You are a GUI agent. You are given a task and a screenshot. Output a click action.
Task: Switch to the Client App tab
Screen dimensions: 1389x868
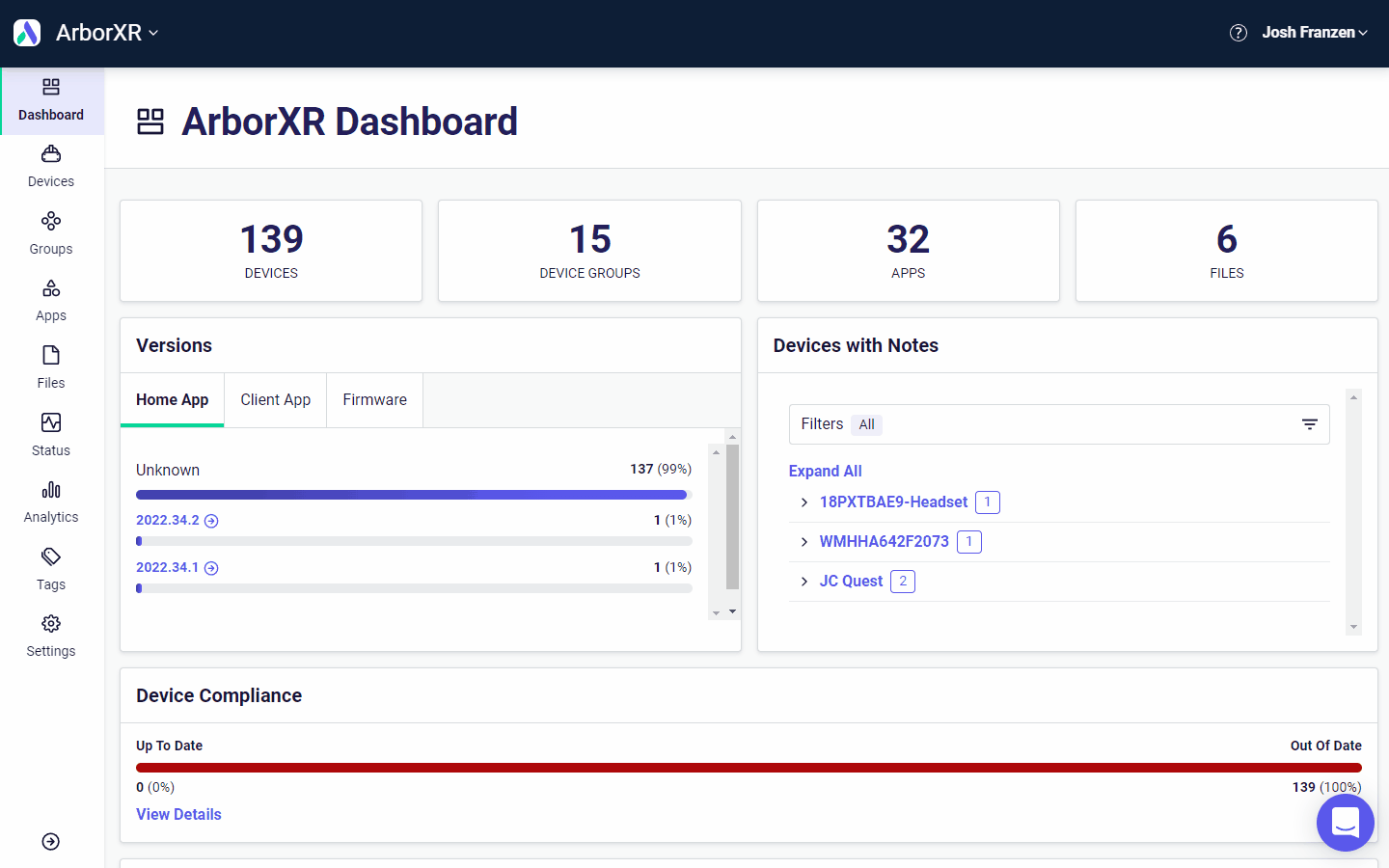276,400
